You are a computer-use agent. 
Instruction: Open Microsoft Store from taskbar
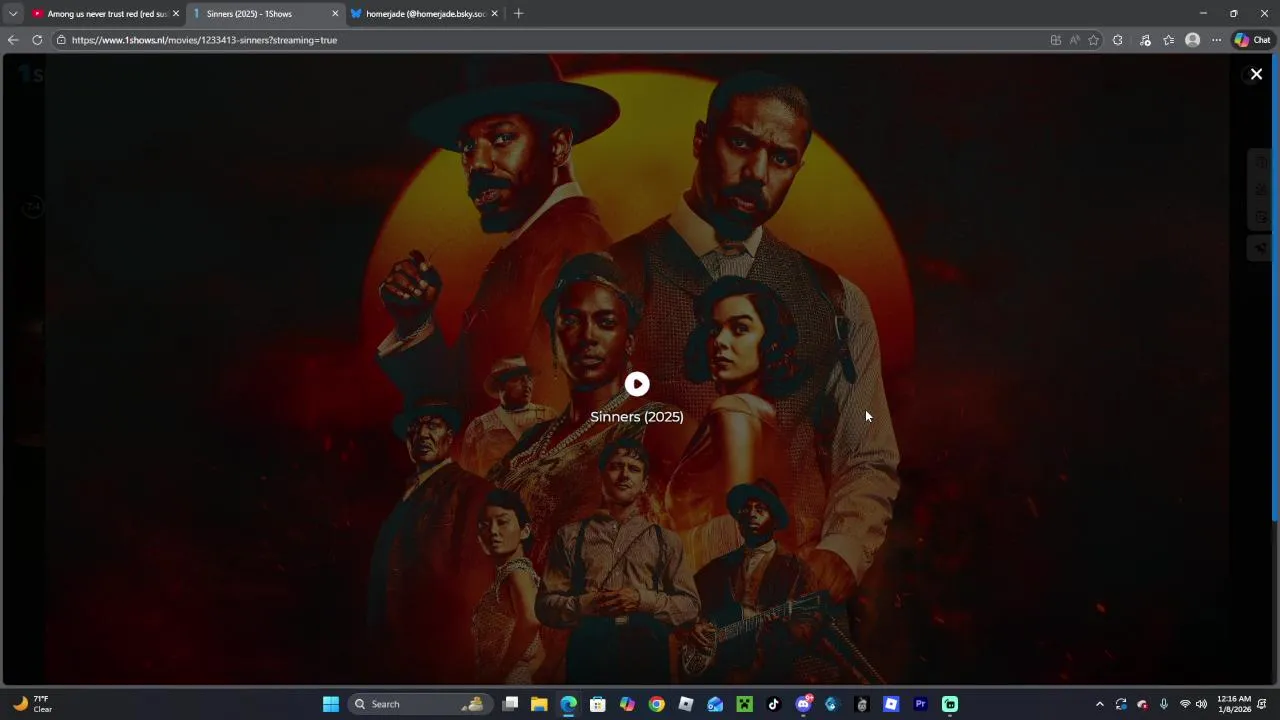[598, 704]
